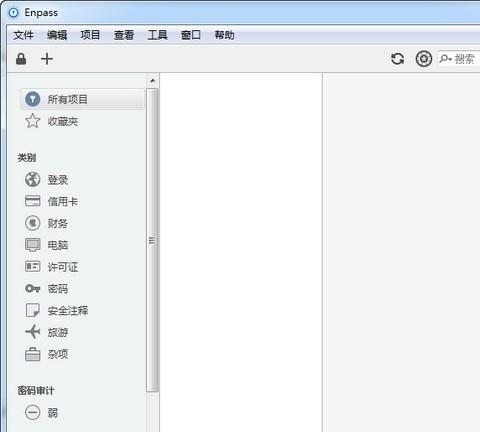Screen dimensions: 480x432
Task: Click the globe icon next to 登录
Action: point(33,180)
